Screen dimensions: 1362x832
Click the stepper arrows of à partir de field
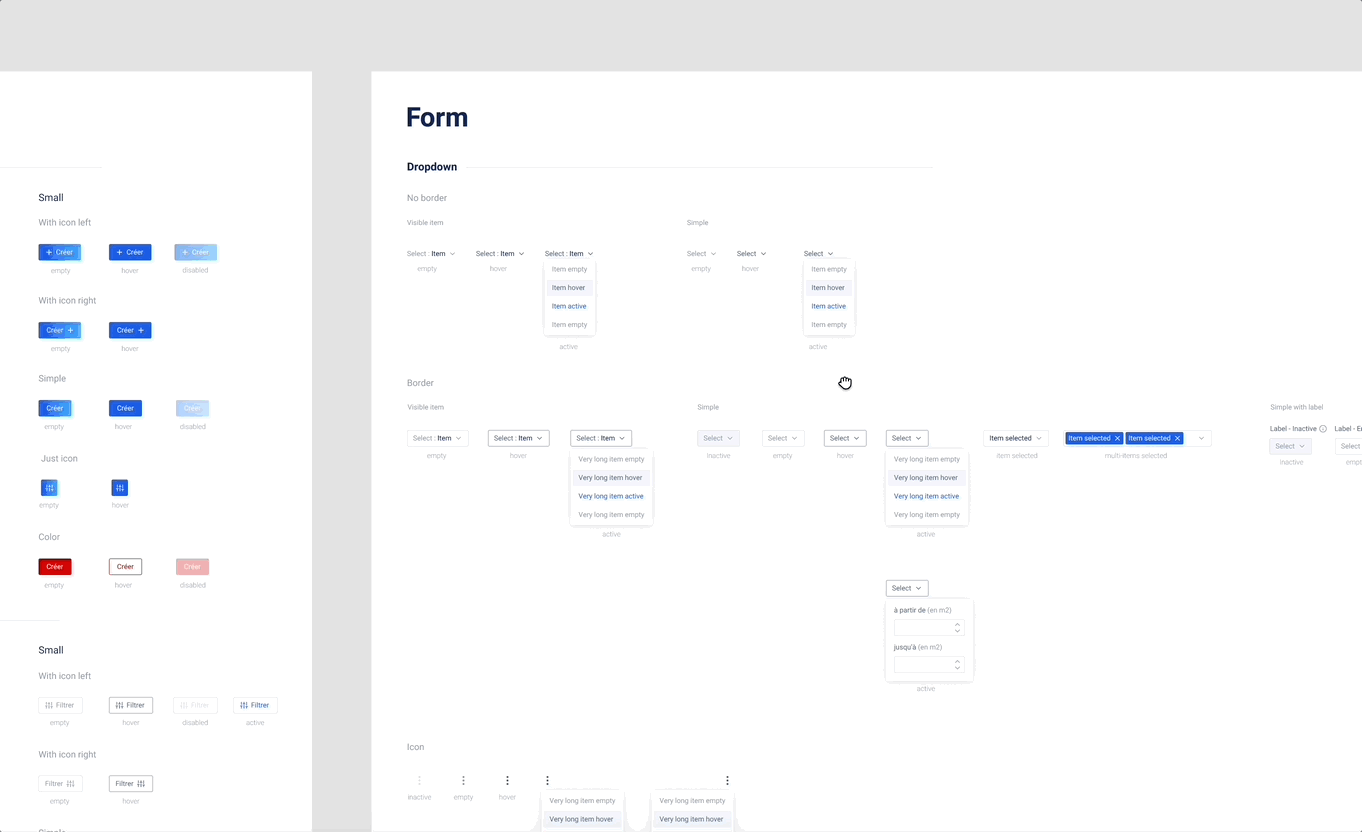pos(957,628)
